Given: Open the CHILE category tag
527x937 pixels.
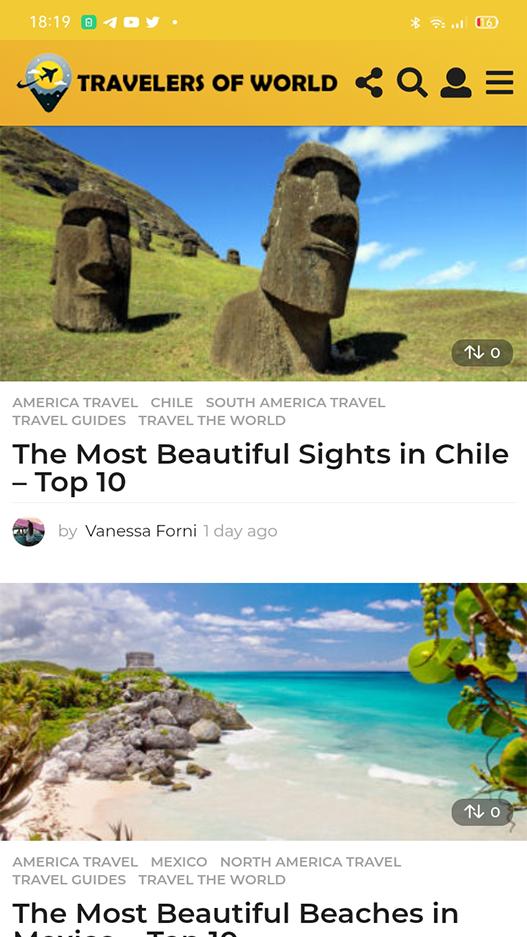Looking at the screenshot, I should 171,403.
